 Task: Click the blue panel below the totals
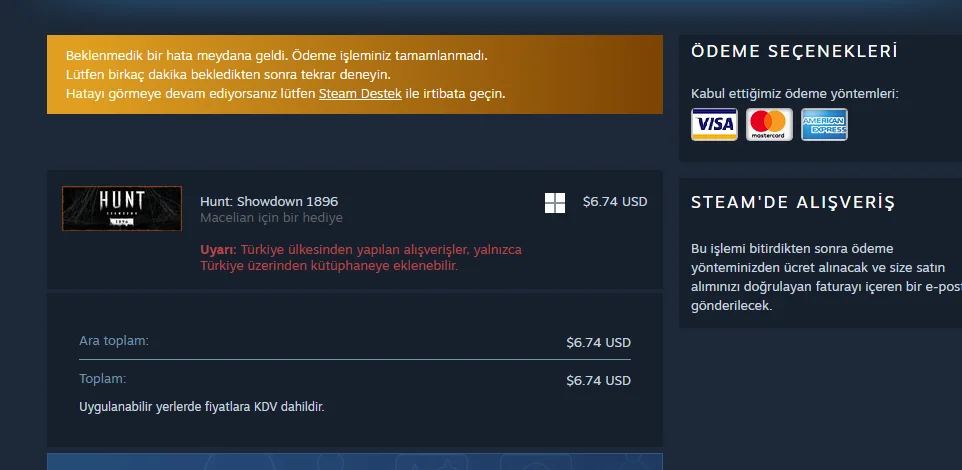[355, 461]
